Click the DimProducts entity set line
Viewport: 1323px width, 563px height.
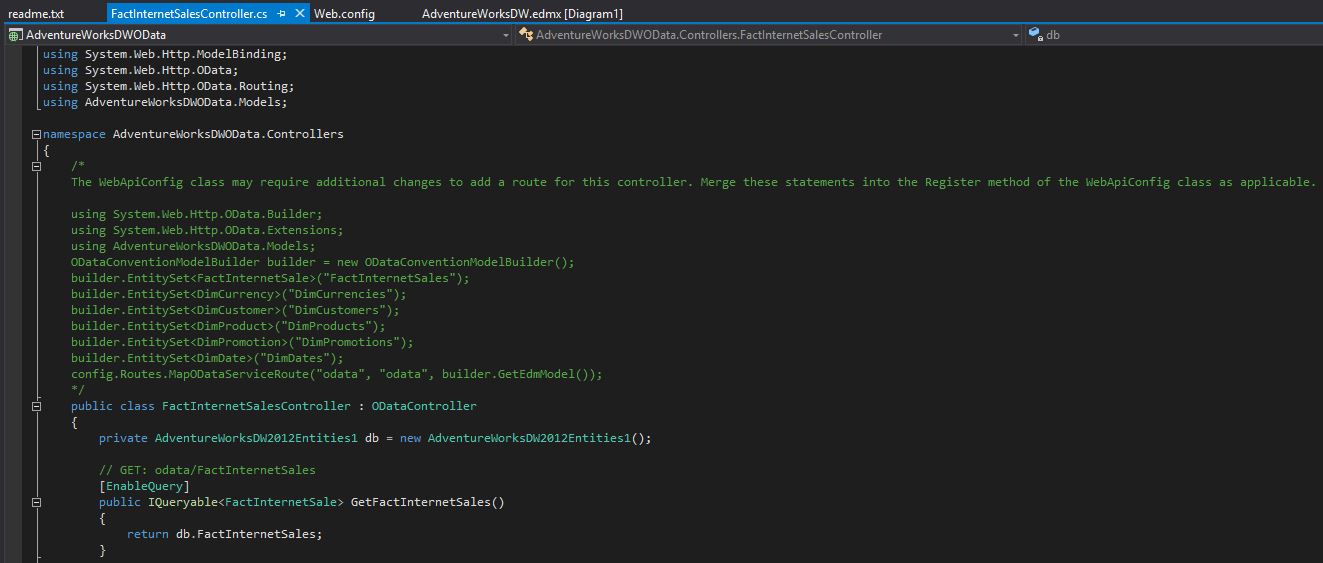point(228,326)
